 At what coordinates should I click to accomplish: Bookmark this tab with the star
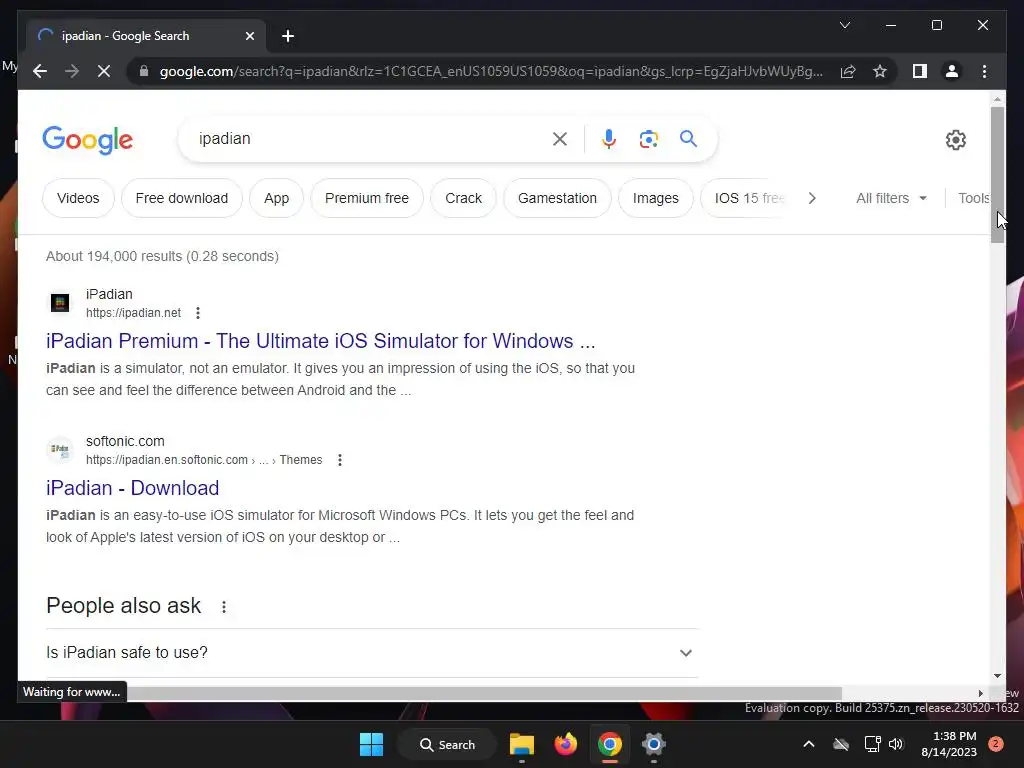tap(880, 71)
